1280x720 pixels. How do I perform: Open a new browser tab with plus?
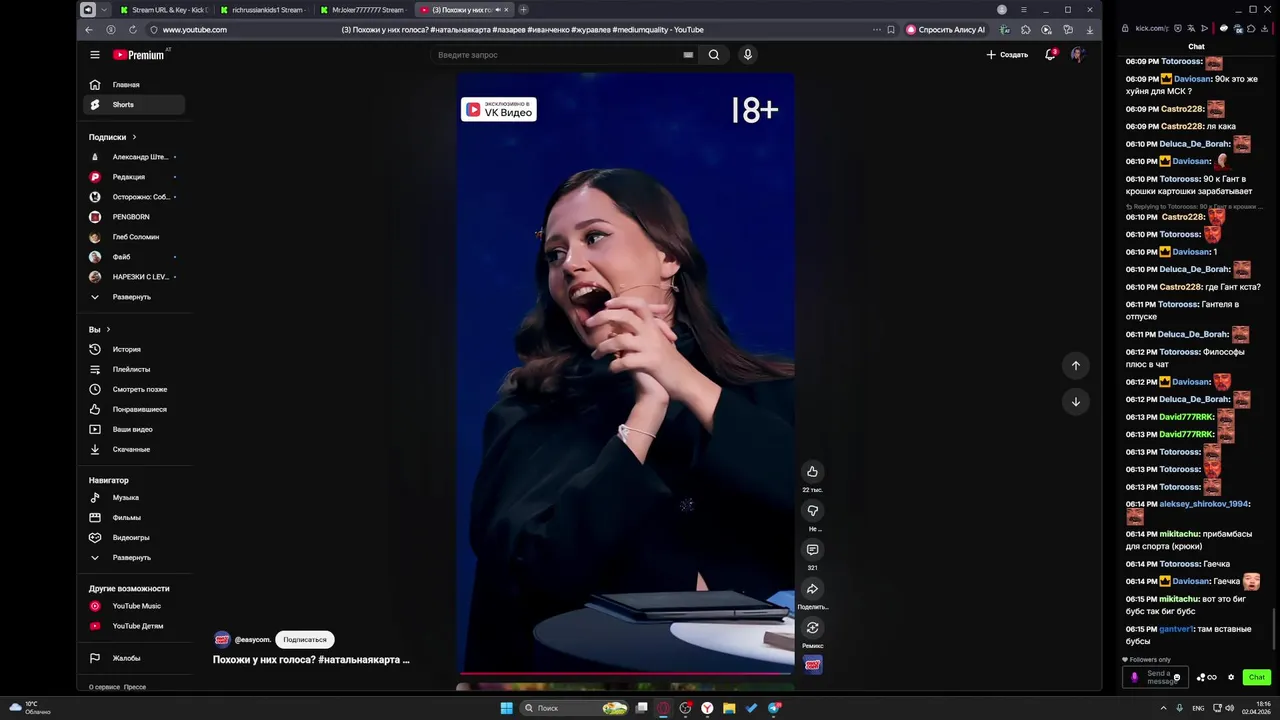pyautogui.click(x=523, y=10)
